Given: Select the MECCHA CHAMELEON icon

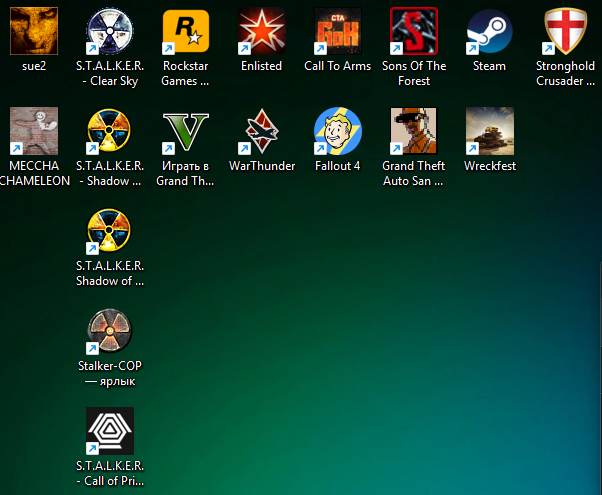Looking at the screenshot, I should pos(34,131).
